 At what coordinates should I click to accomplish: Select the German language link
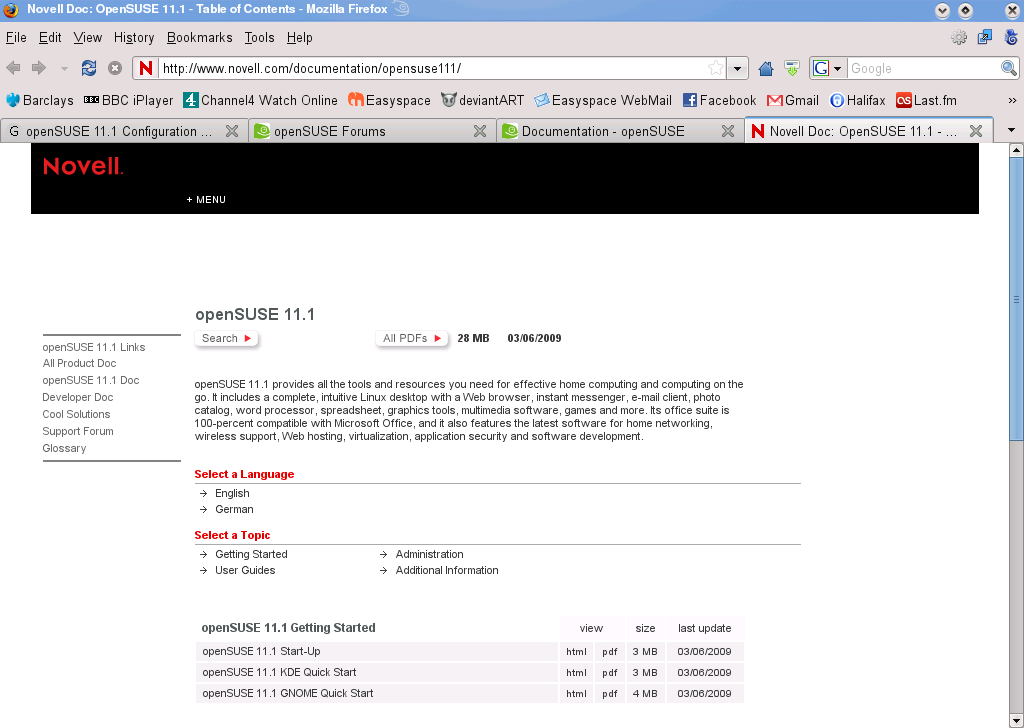(234, 509)
